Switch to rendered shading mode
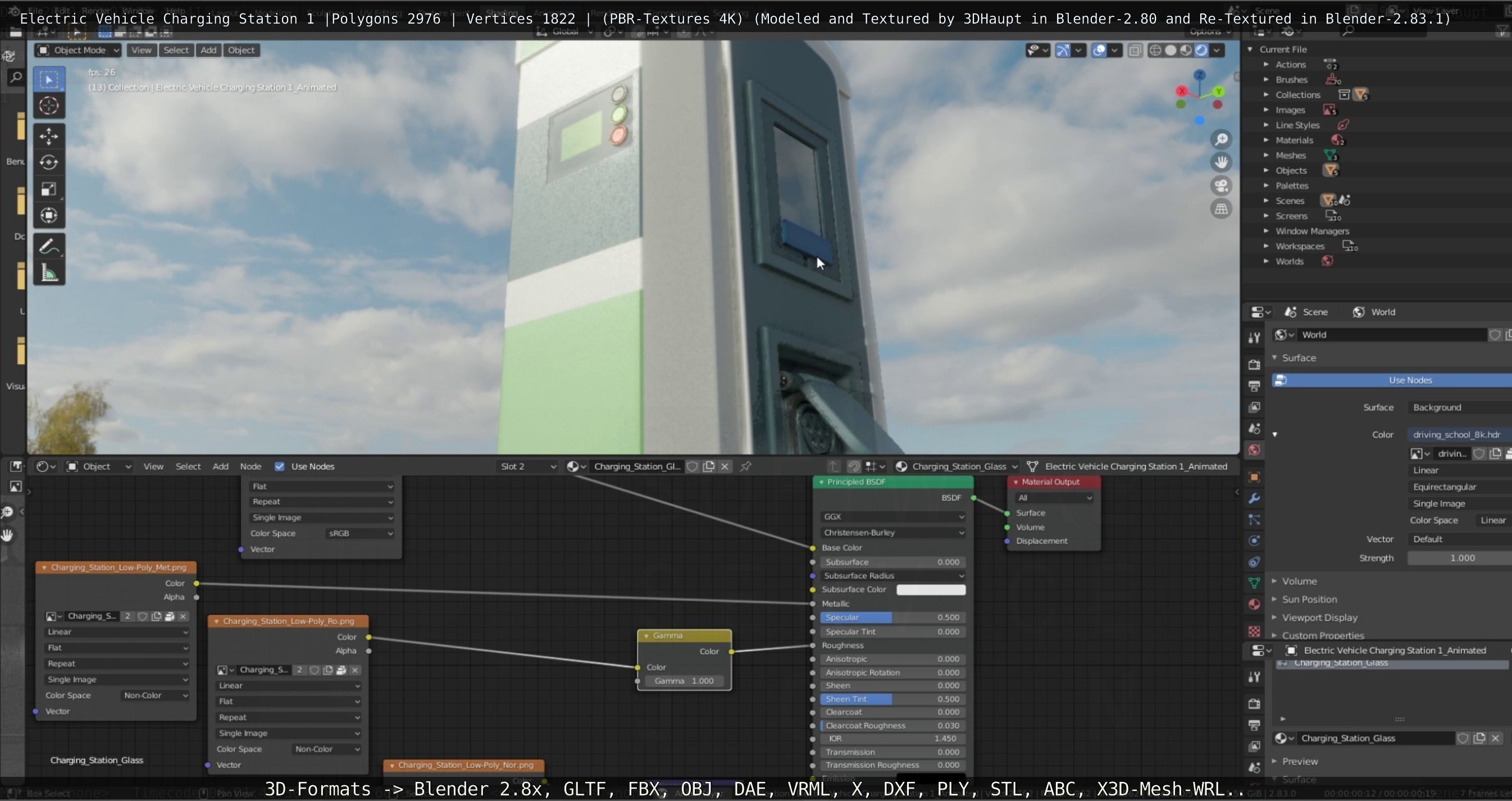 (1201, 51)
